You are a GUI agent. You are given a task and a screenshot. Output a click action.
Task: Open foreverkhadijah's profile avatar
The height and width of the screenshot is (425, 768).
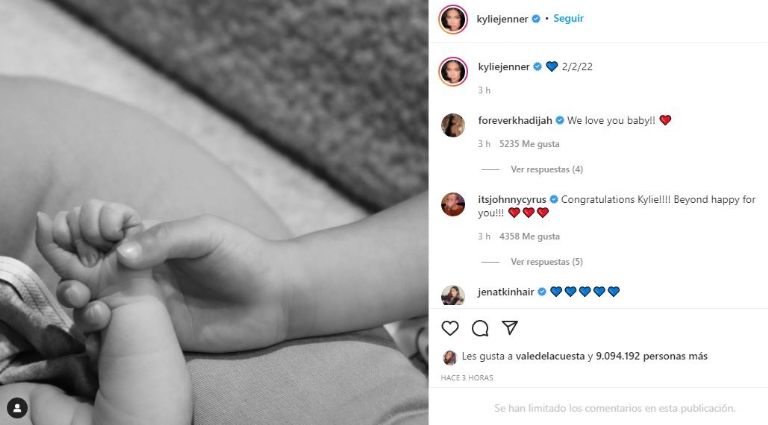point(453,125)
